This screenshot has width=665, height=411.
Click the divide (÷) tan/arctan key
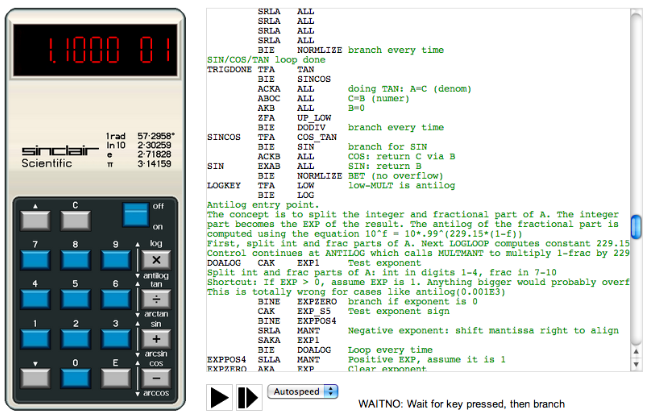[156, 299]
